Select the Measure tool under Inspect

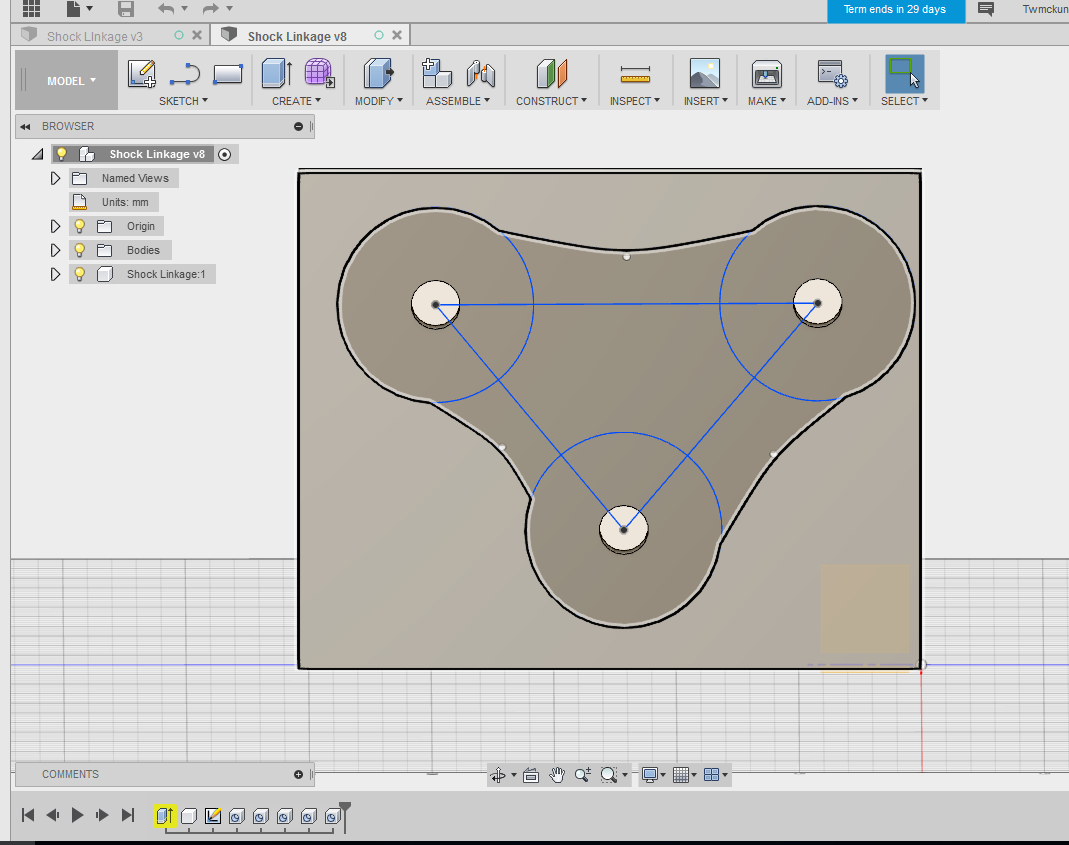click(635, 75)
